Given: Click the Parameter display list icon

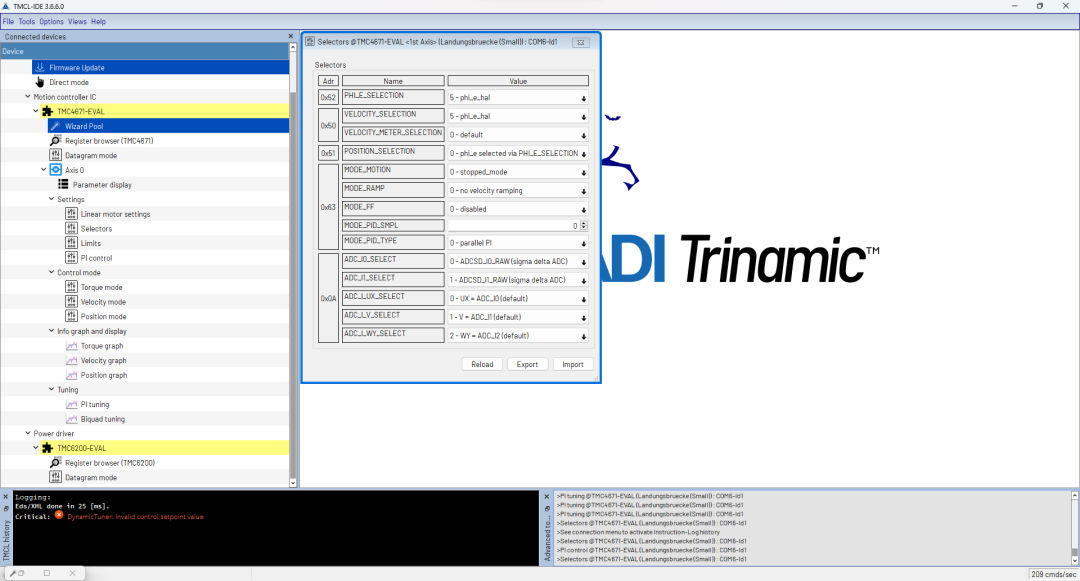Looking at the screenshot, I should click(63, 184).
